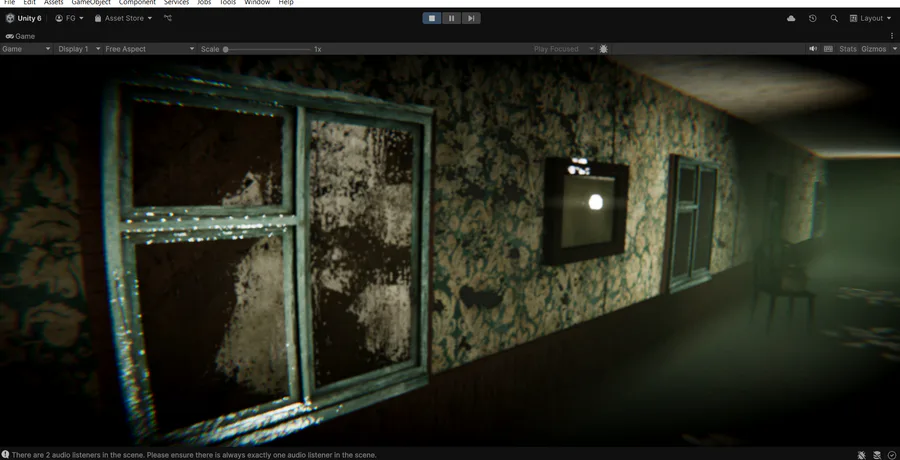Toggle Gizmos in Game view
This screenshot has width=900, height=460.
(874, 49)
